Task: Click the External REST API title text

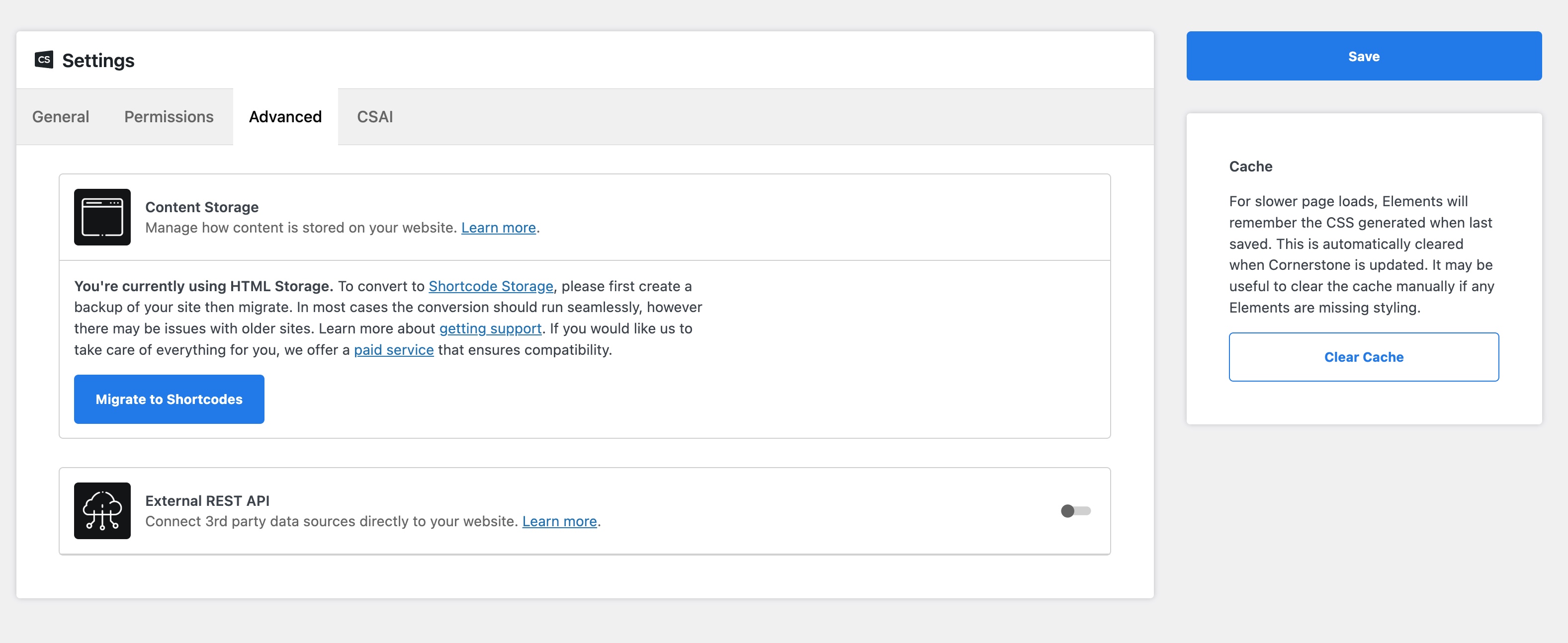Action: (x=208, y=501)
